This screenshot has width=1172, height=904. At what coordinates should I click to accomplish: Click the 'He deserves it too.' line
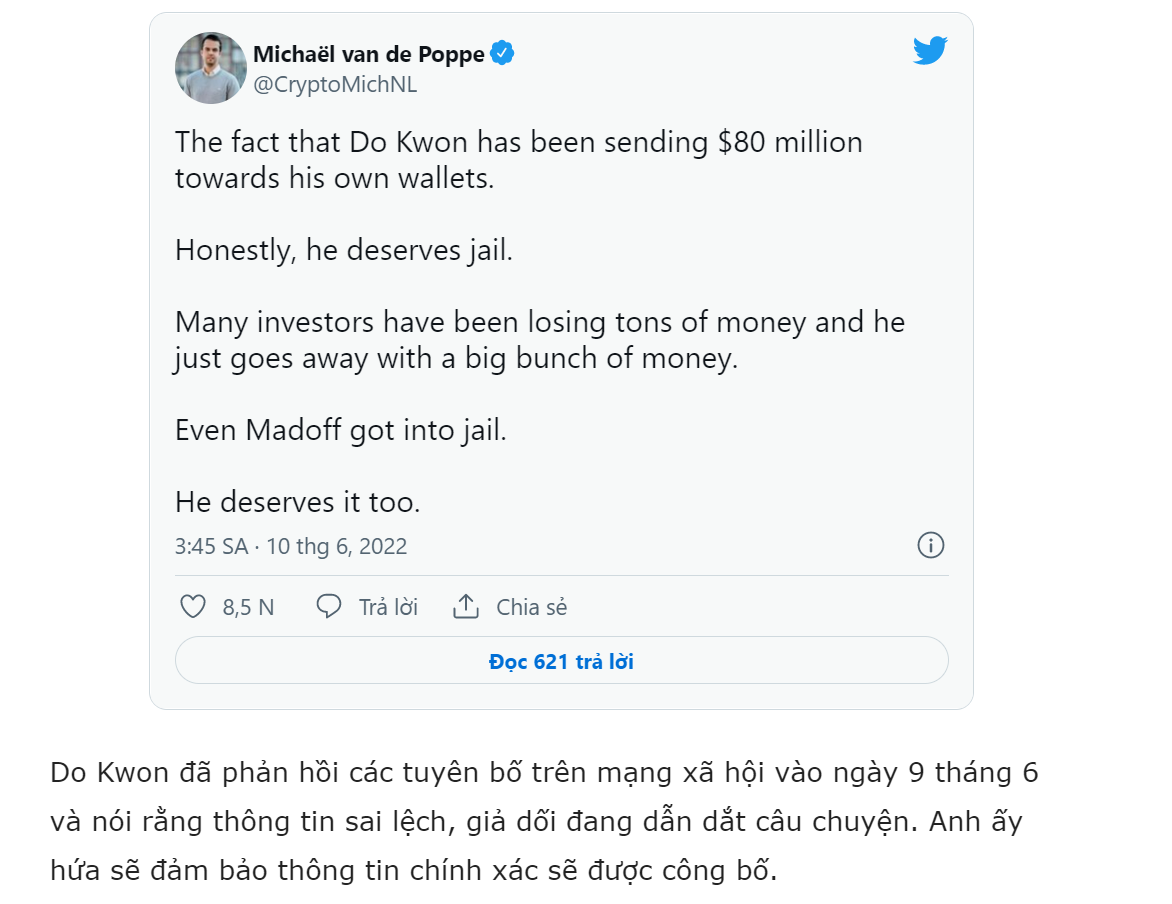tap(297, 502)
